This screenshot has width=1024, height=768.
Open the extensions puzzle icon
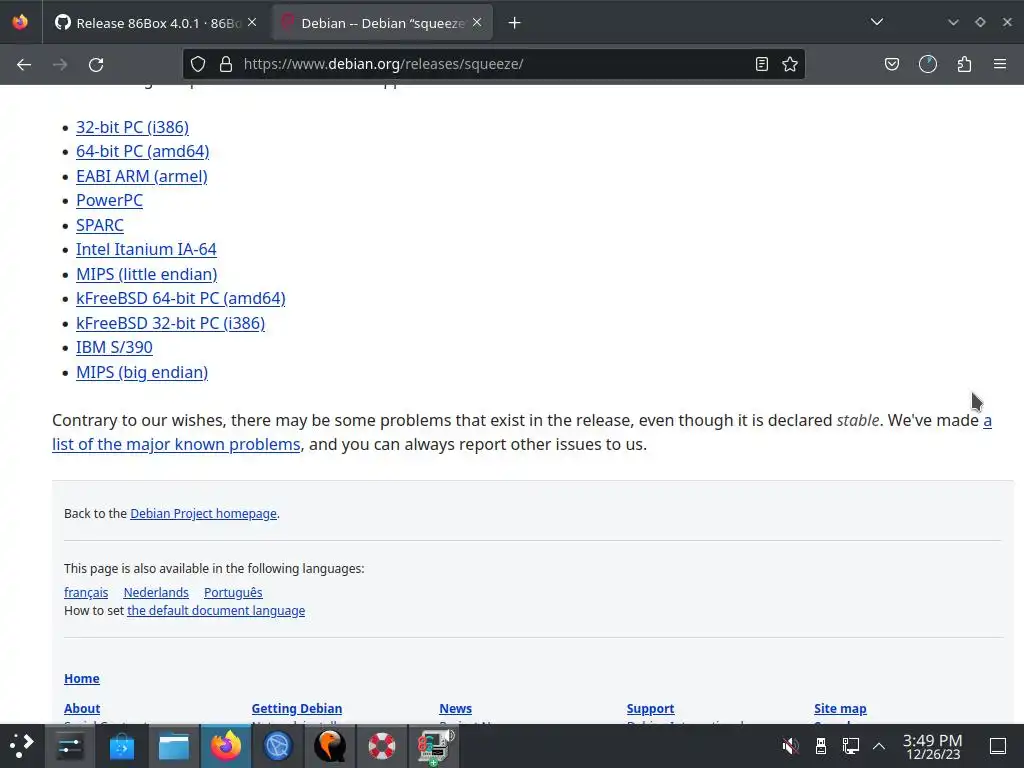pyautogui.click(x=964, y=64)
